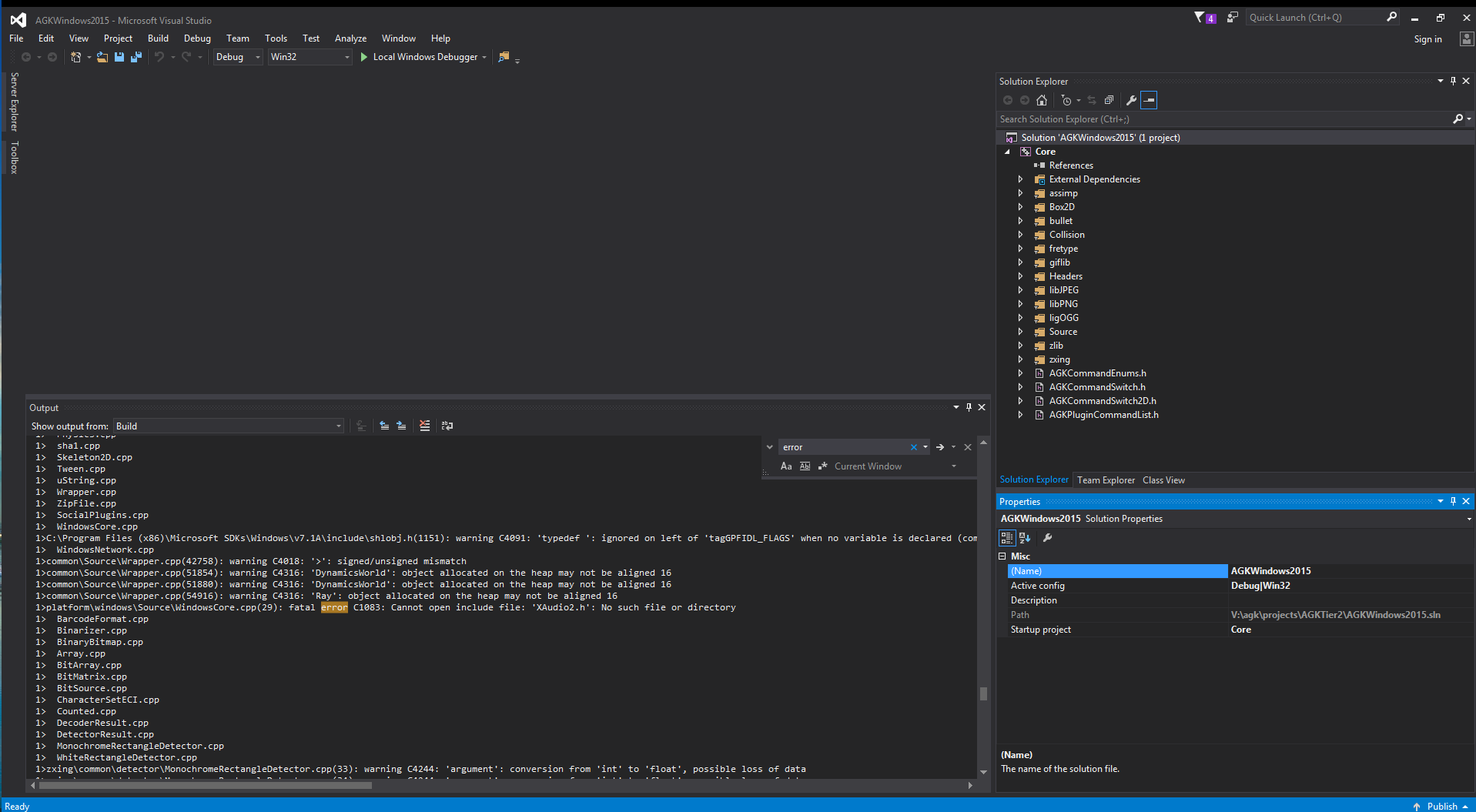Toggle Use Regular Expressions in Find box
The image size is (1476, 812).
pos(823,466)
